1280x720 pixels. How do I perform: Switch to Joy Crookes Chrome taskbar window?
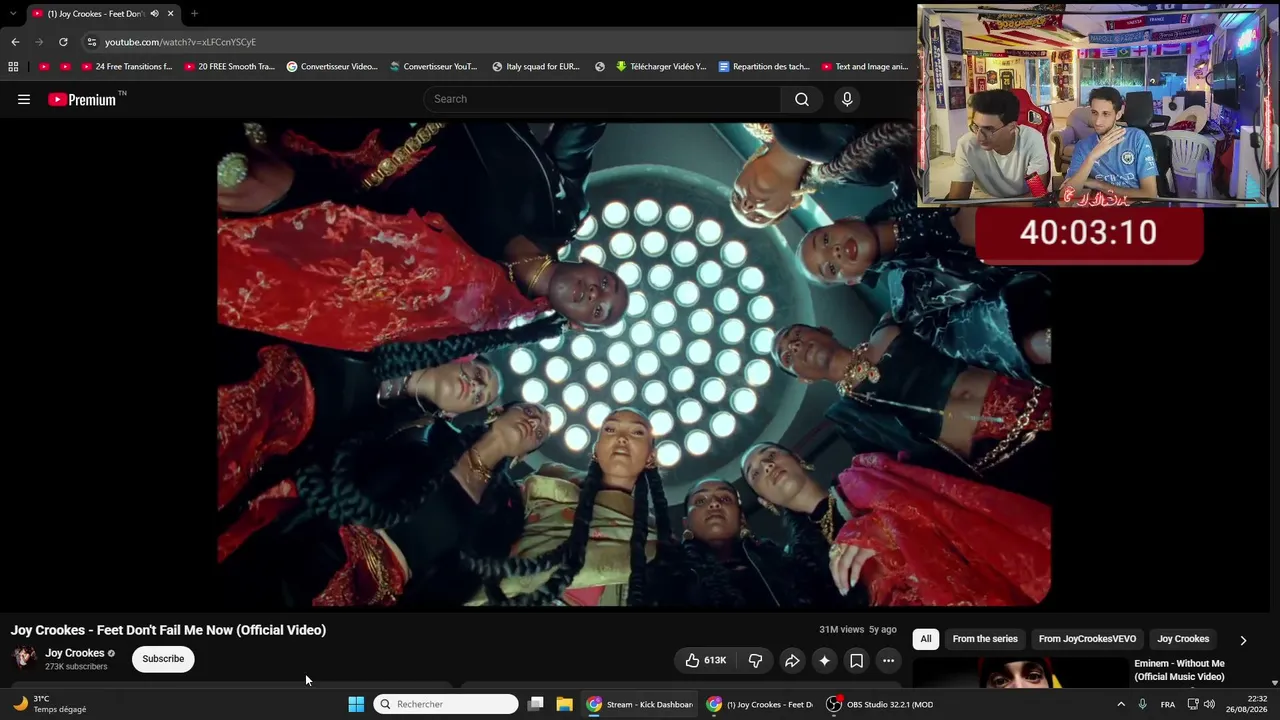click(760, 704)
